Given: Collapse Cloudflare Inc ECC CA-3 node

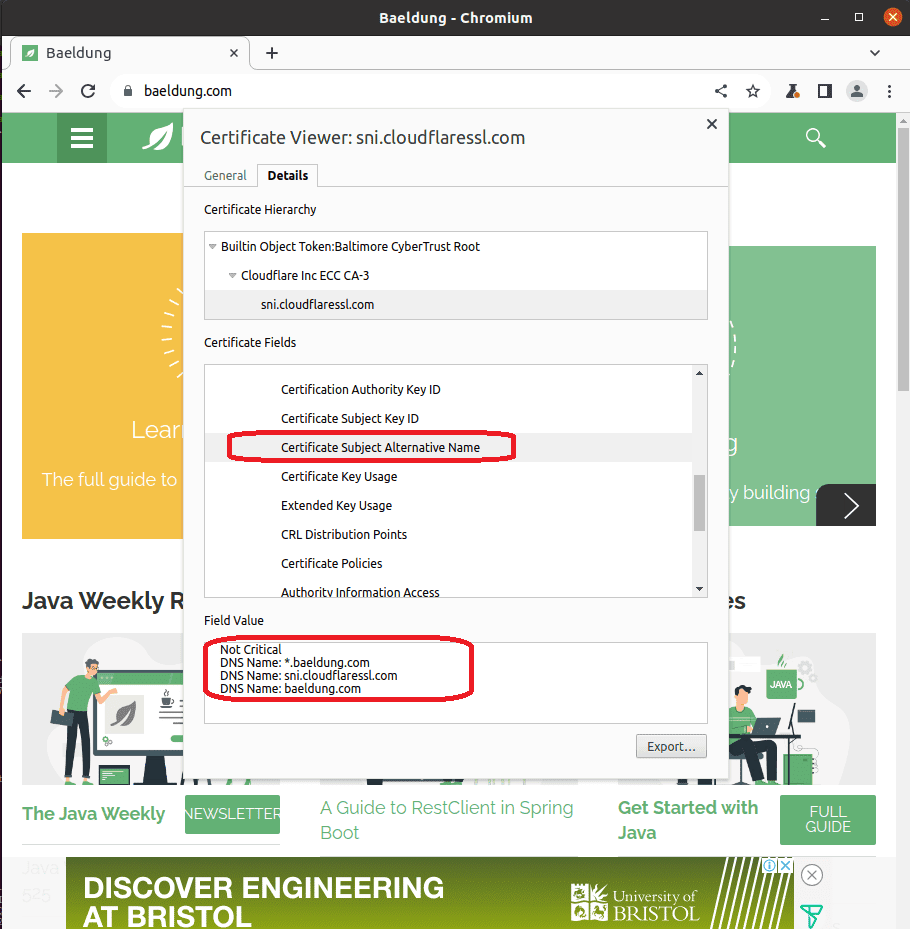Looking at the screenshot, I should click(x=232, y=276).
